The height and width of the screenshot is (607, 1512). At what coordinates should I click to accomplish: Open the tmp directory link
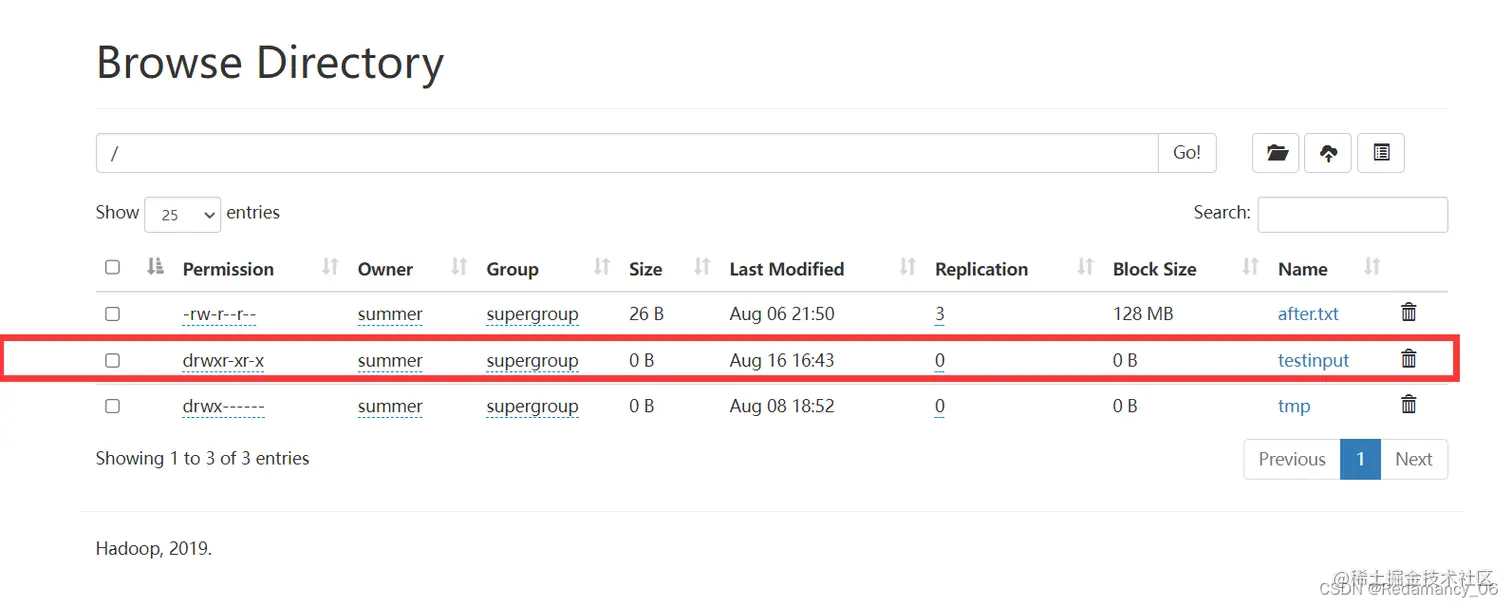(x=1294, y=406)
